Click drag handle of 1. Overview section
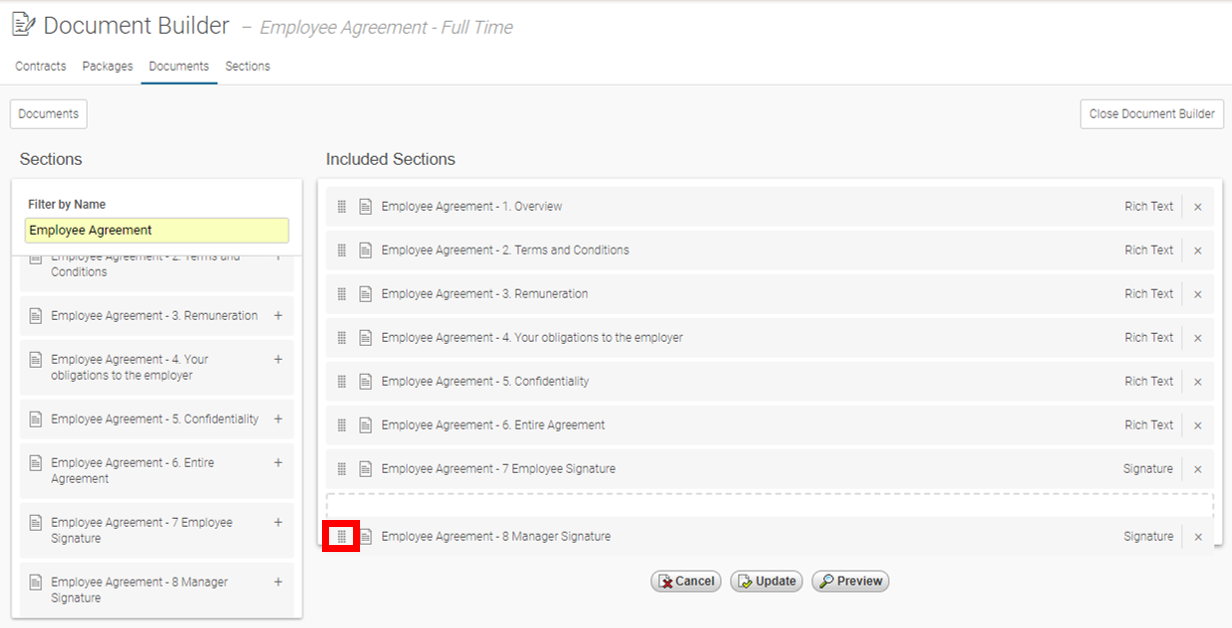 coord(341,207)
